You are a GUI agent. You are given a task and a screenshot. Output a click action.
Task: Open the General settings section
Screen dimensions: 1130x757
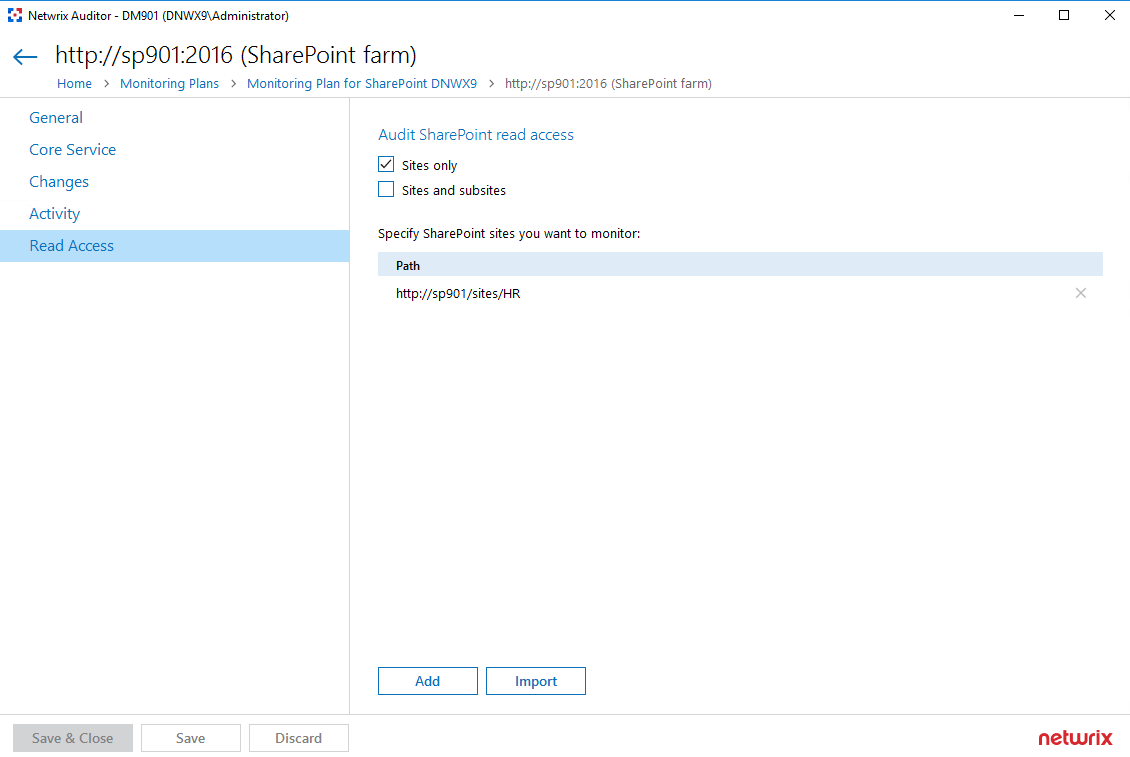(x=56, y=118)
